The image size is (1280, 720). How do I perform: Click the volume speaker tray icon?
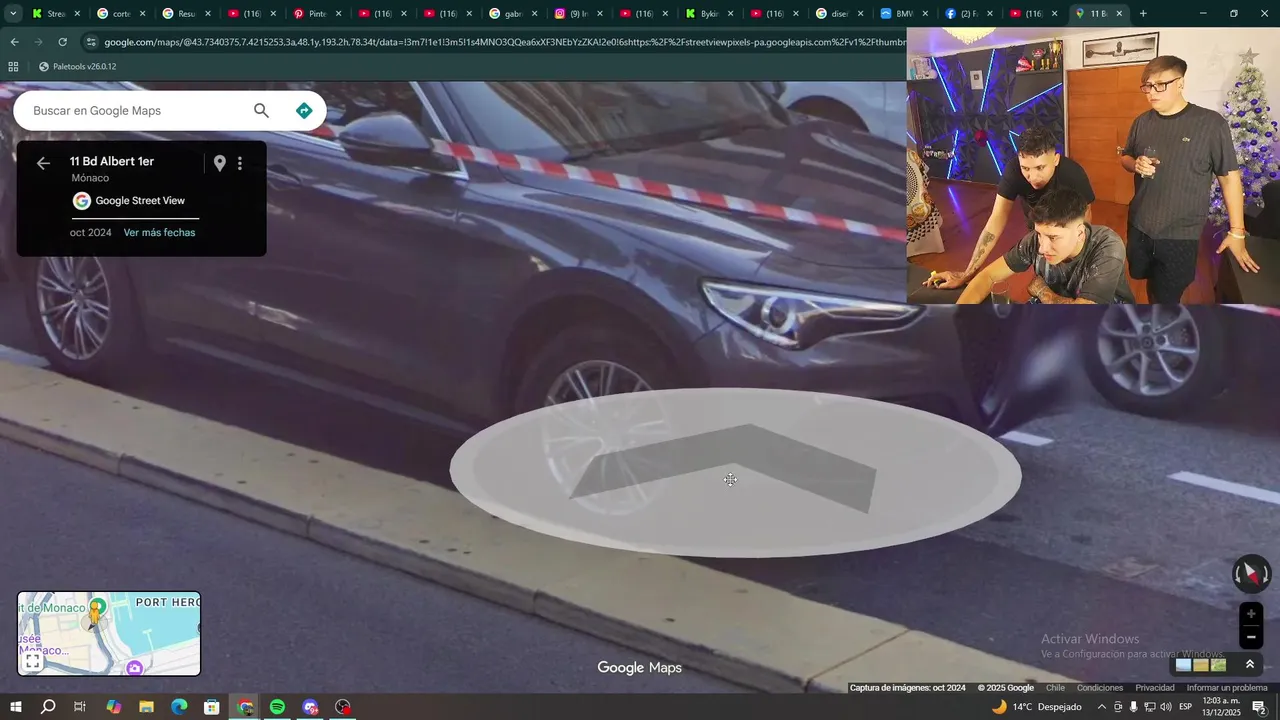[x=1165, y=707]
